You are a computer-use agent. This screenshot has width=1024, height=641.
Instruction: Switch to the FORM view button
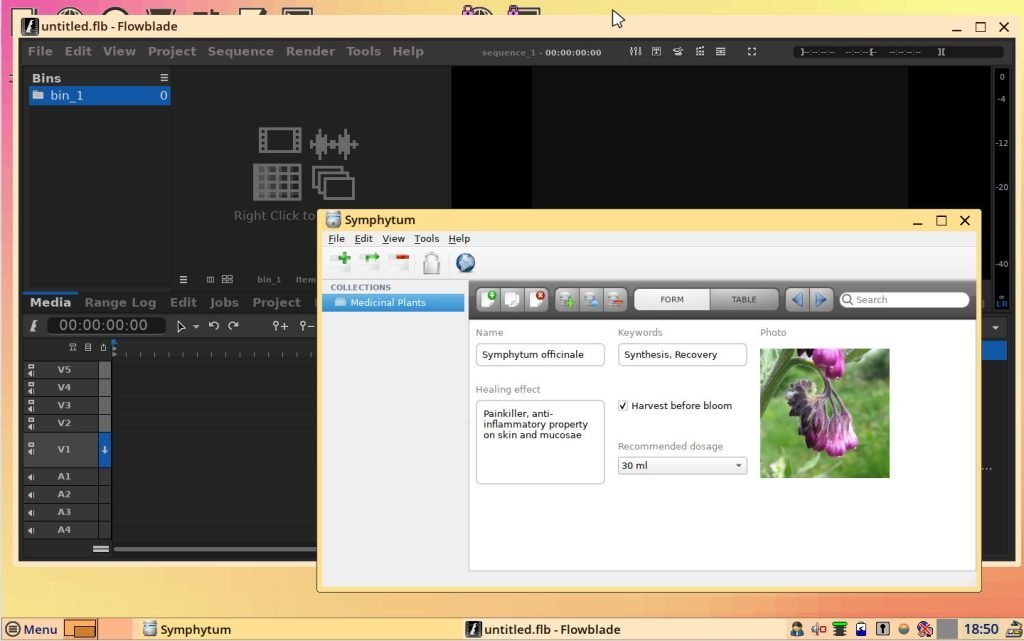pyautogui.click(x=672, y=300)
